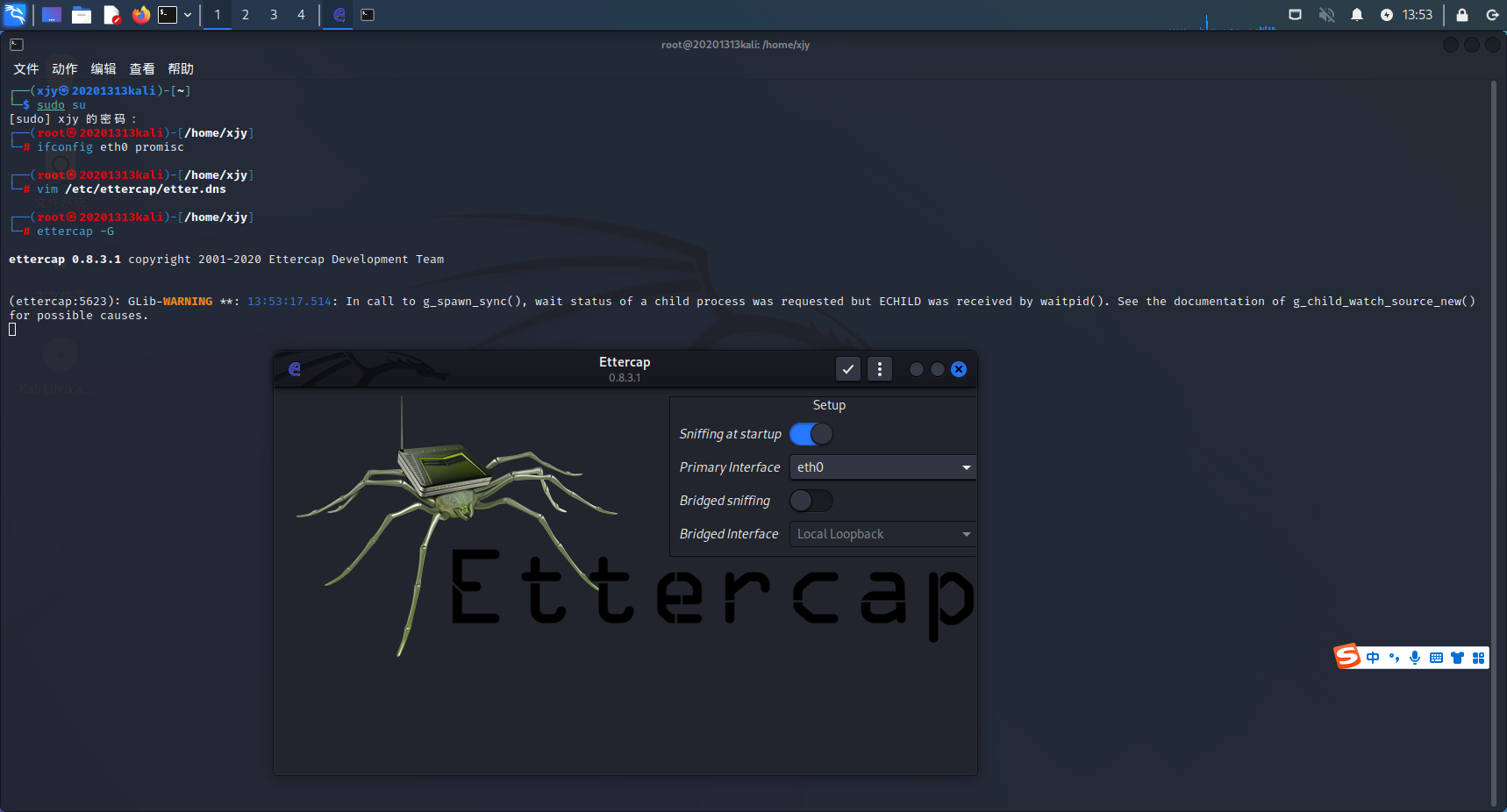Image resolution: width=1507 pixels, height=812 pixels.
Task: Click the 'vim /etc/ettercap/etter.dns' command line
Action: pos(132,189)
